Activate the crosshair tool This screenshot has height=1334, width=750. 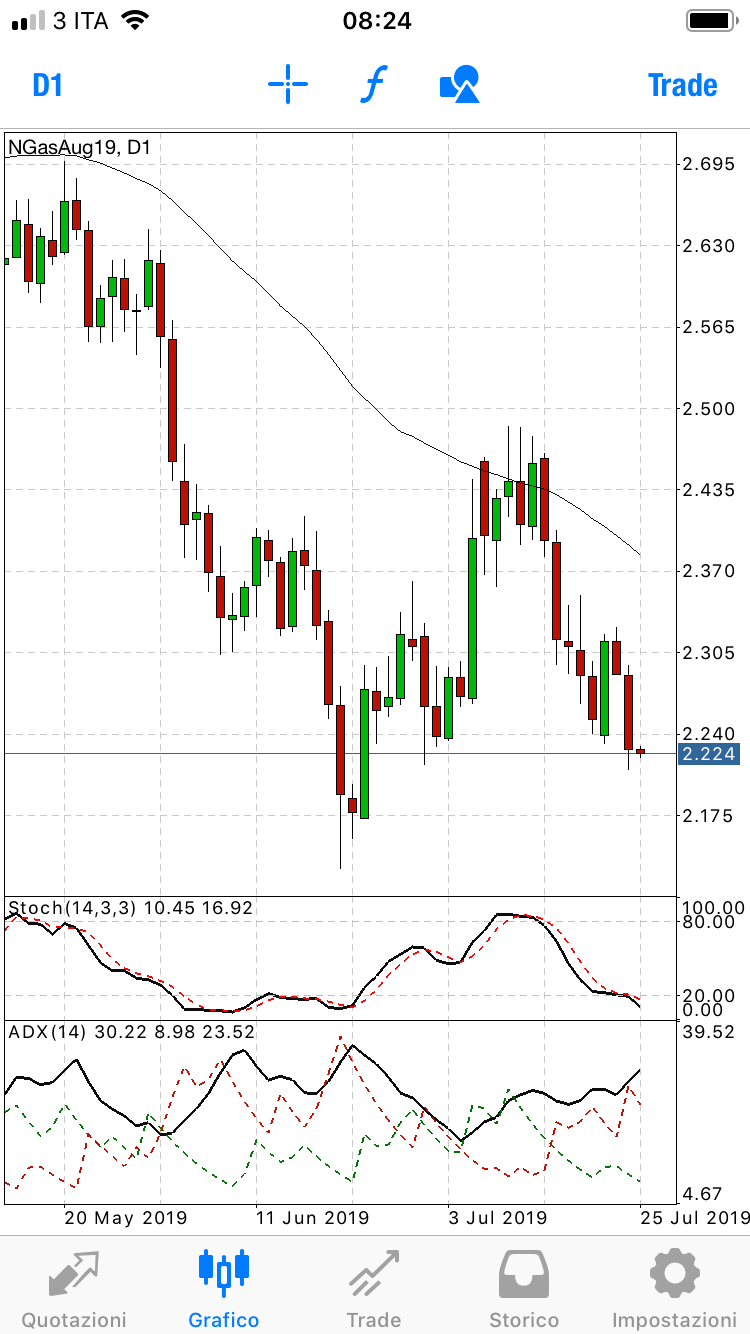coord(288,84)
